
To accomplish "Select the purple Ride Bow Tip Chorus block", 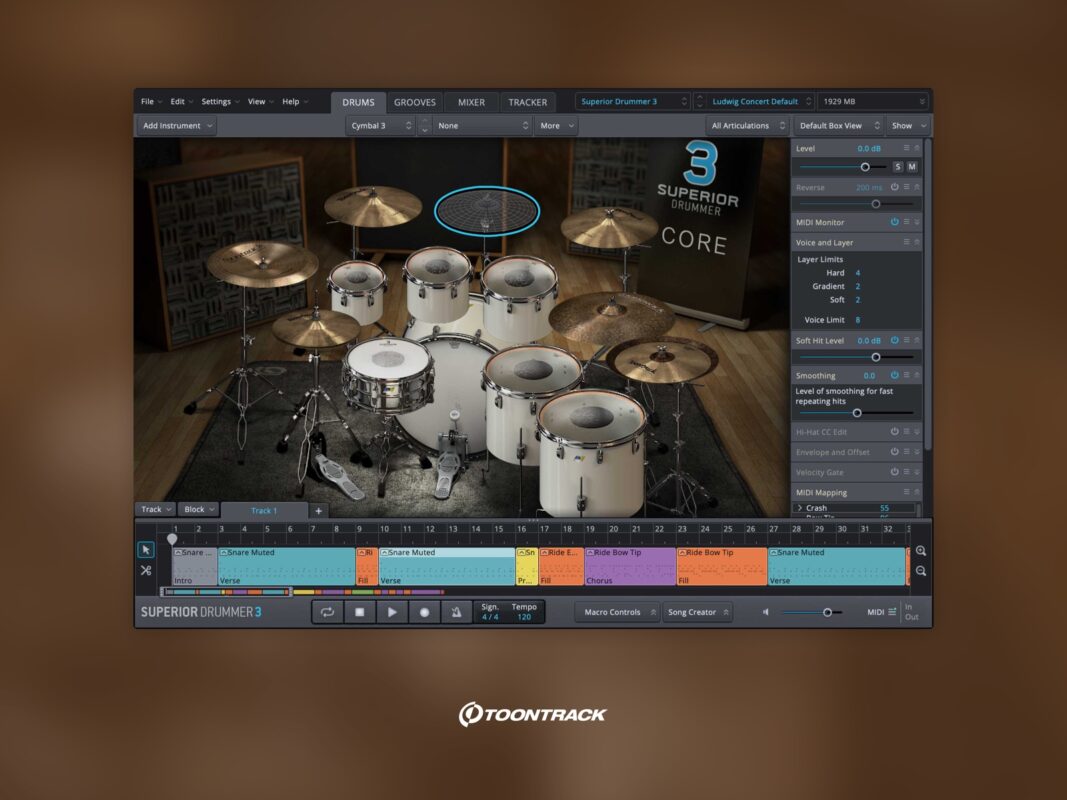I will 630,567.
